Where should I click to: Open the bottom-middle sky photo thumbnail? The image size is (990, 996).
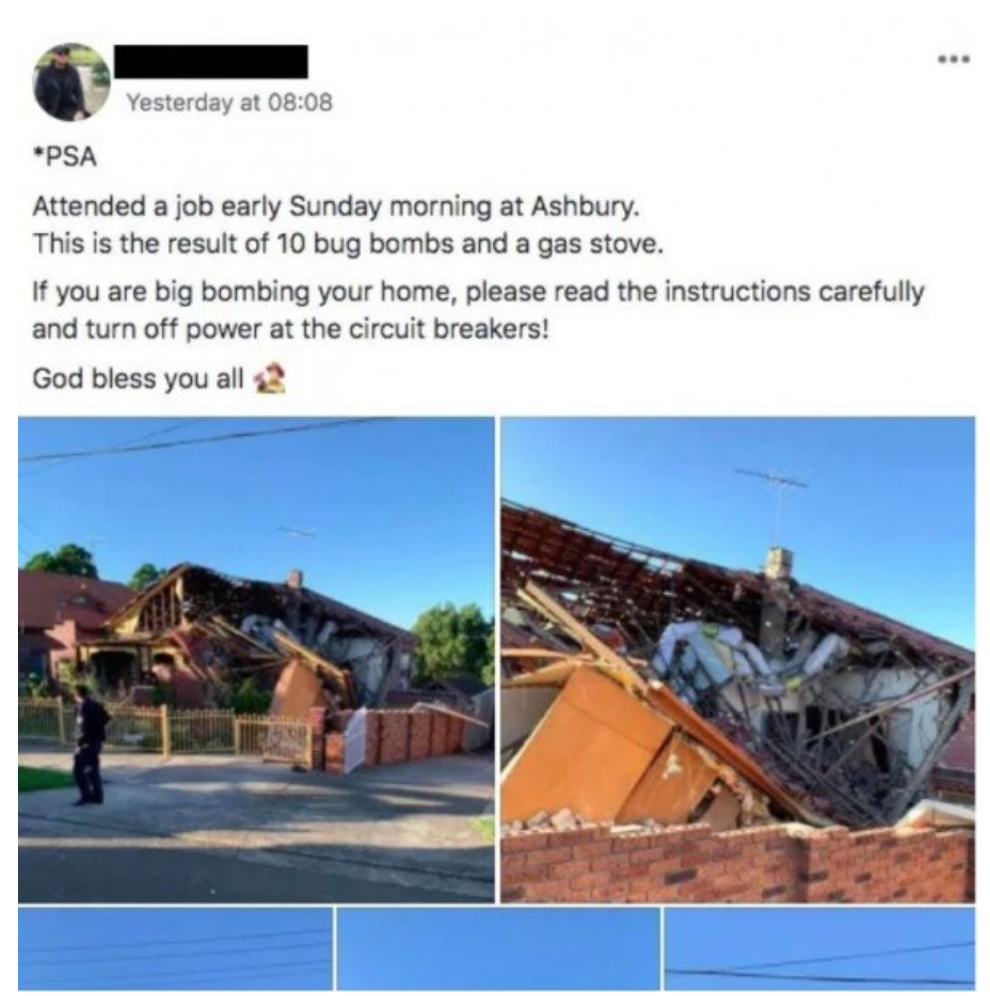point(498,949)
